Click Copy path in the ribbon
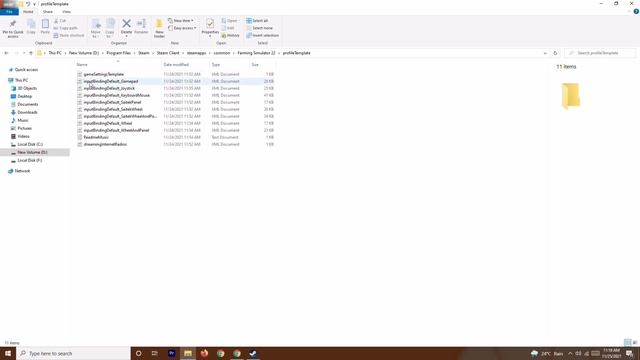640x360 pixels. (66, 28)
